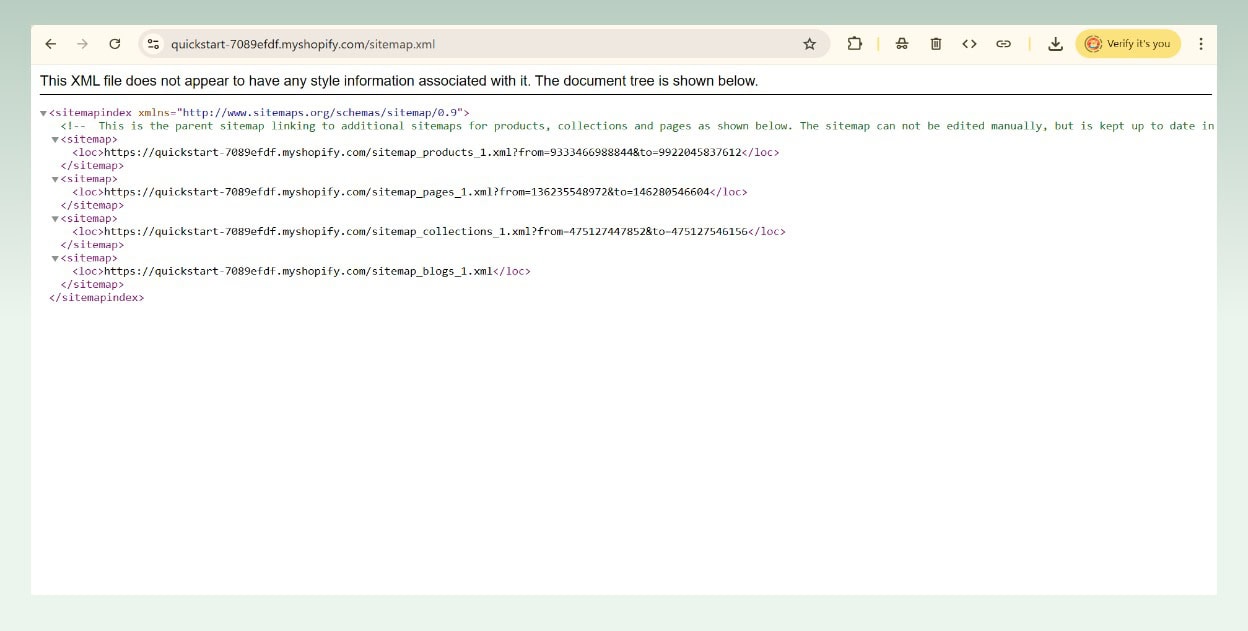Viewport: 1248px width, 631px height.
Task: Click the sitemap_collections_1.xml URL text
Action: pyautogui.click(x=426, y=231)
